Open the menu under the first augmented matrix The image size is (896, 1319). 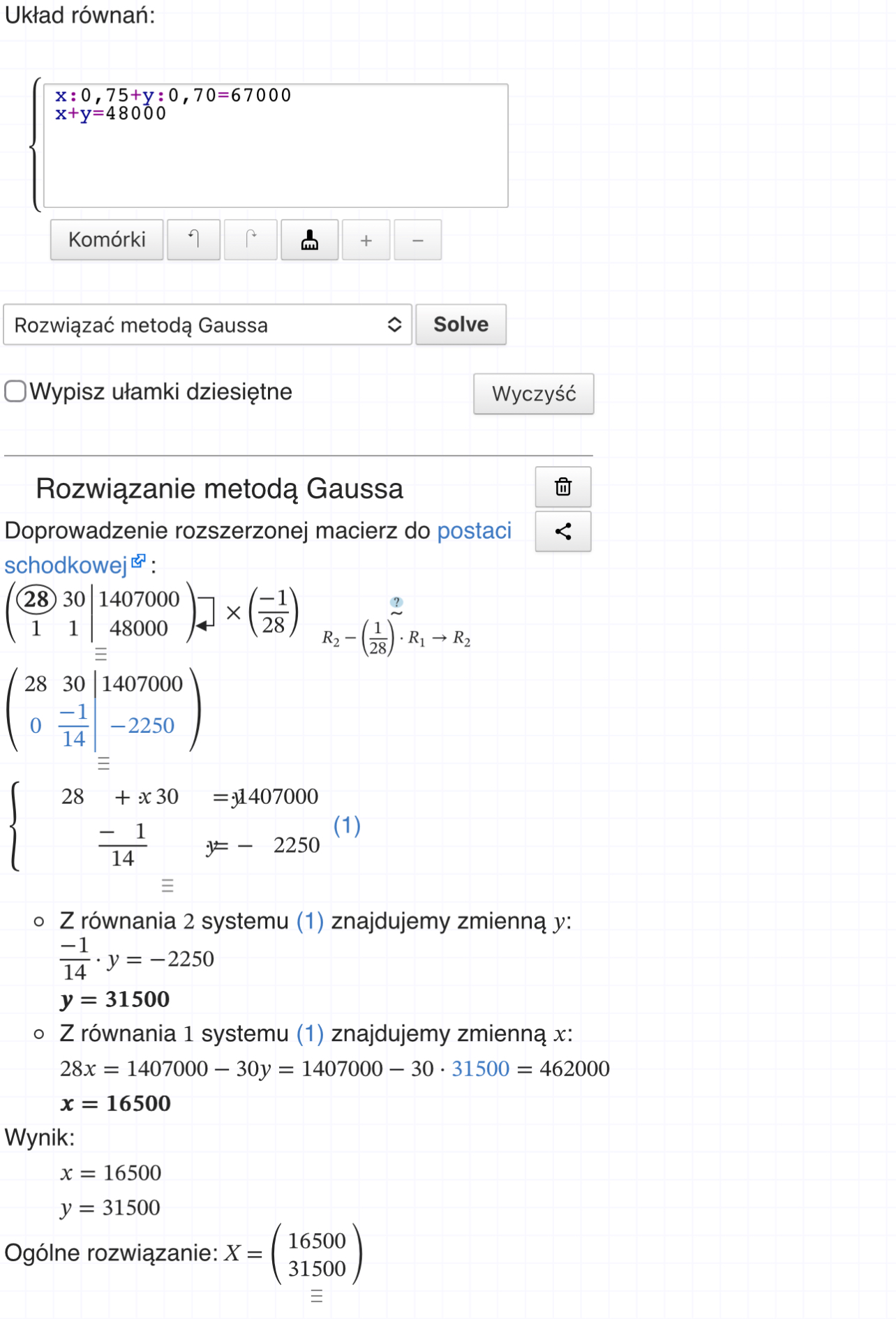click(101, 654)
